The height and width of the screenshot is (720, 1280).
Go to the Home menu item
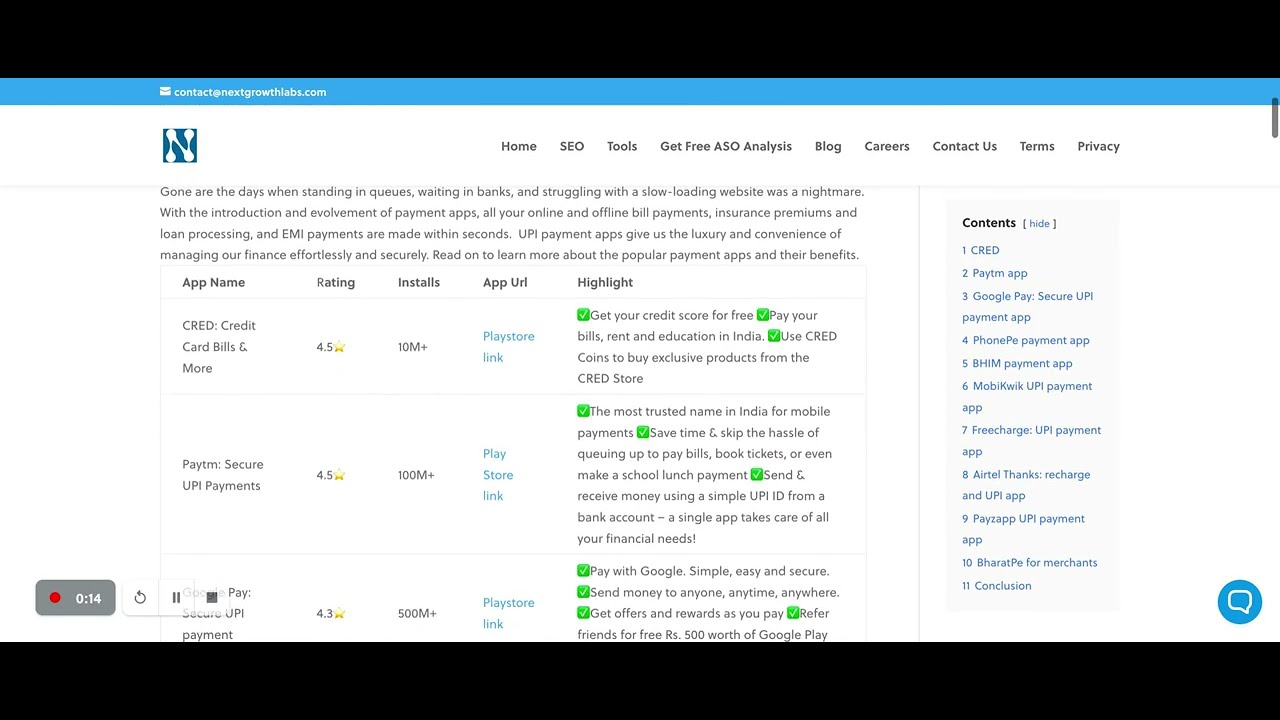click(519, 146)
